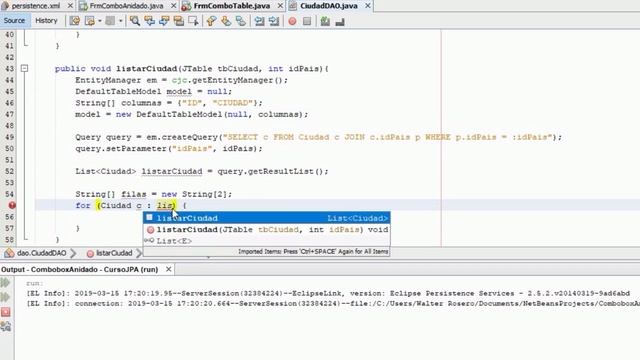Click the [EL Info] connection output line
Image resolution: width=640 pixels, height=360 pixels.
pos(333,303)
